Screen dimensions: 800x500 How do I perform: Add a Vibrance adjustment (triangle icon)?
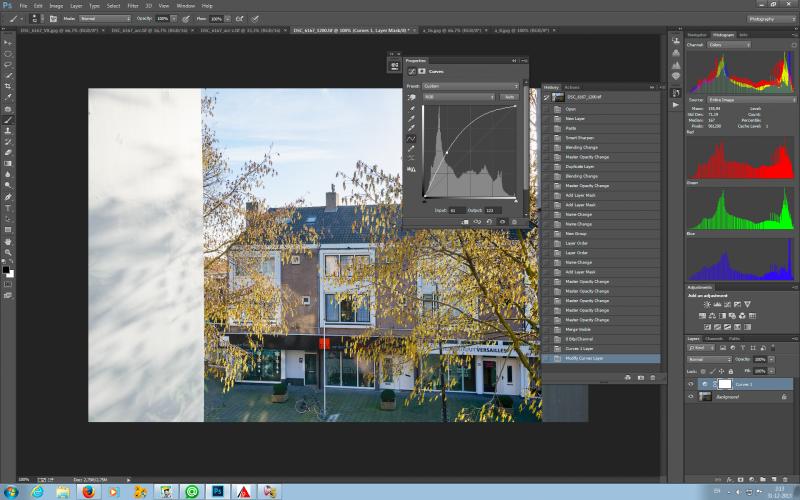pos(747,305)
